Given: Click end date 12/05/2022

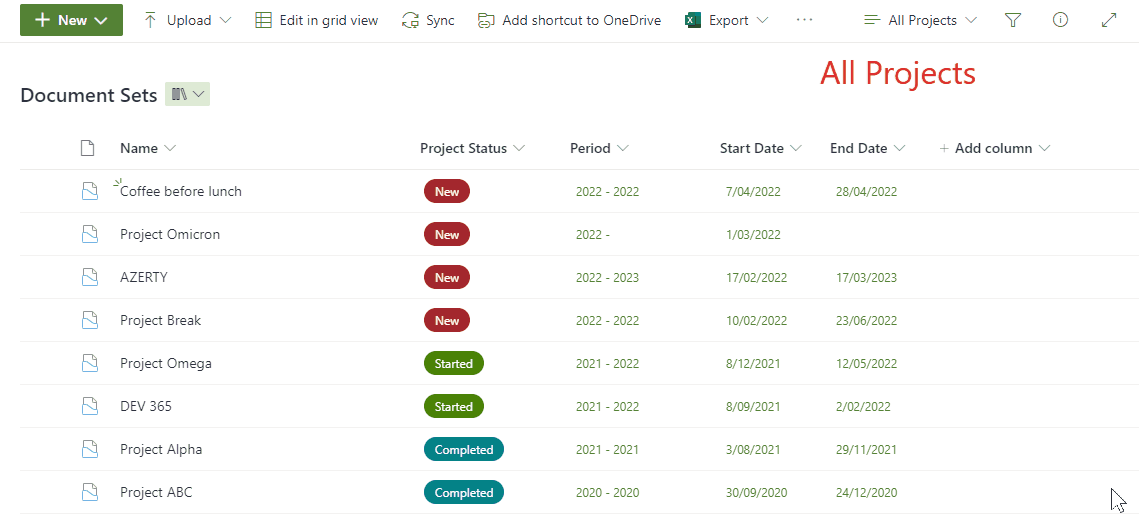Looking at the screenshot, I should [x=867, y=363].
